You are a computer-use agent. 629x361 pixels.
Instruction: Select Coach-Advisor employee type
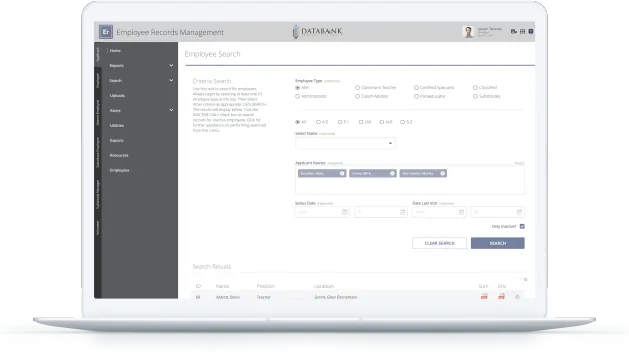[357, 96]
